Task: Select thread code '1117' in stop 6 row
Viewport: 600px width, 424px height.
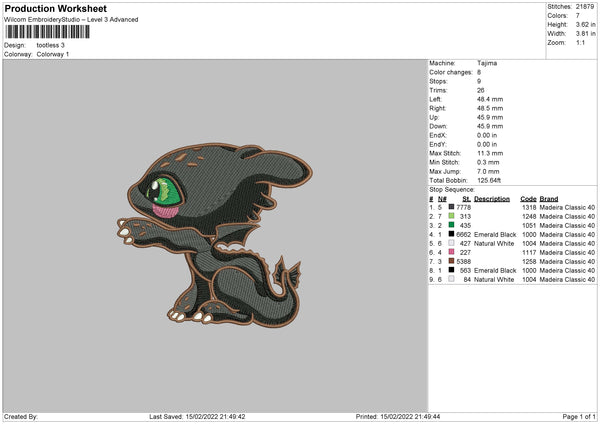Action: 529,253
